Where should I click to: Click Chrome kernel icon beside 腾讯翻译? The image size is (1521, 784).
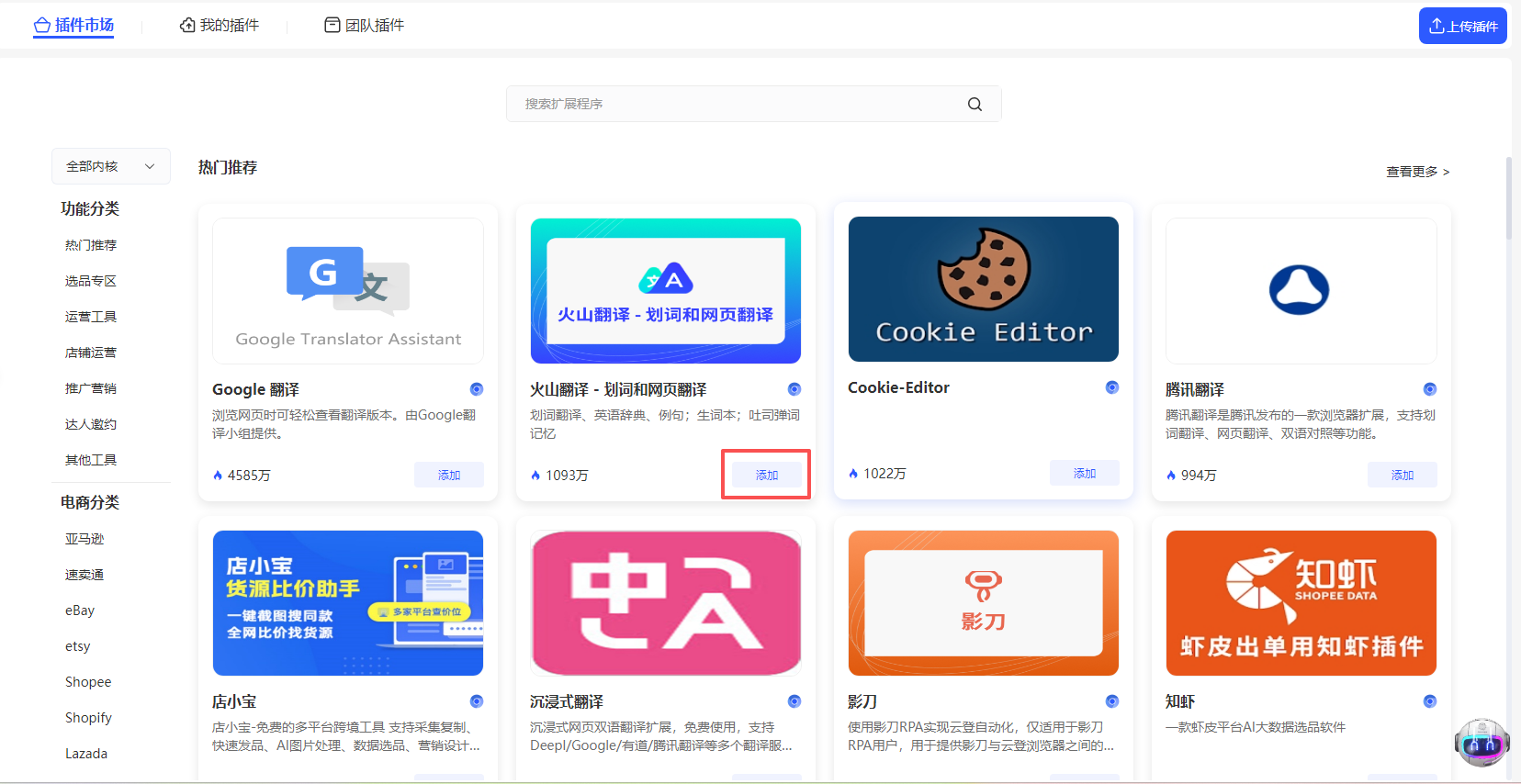[x=1430, y=389]
